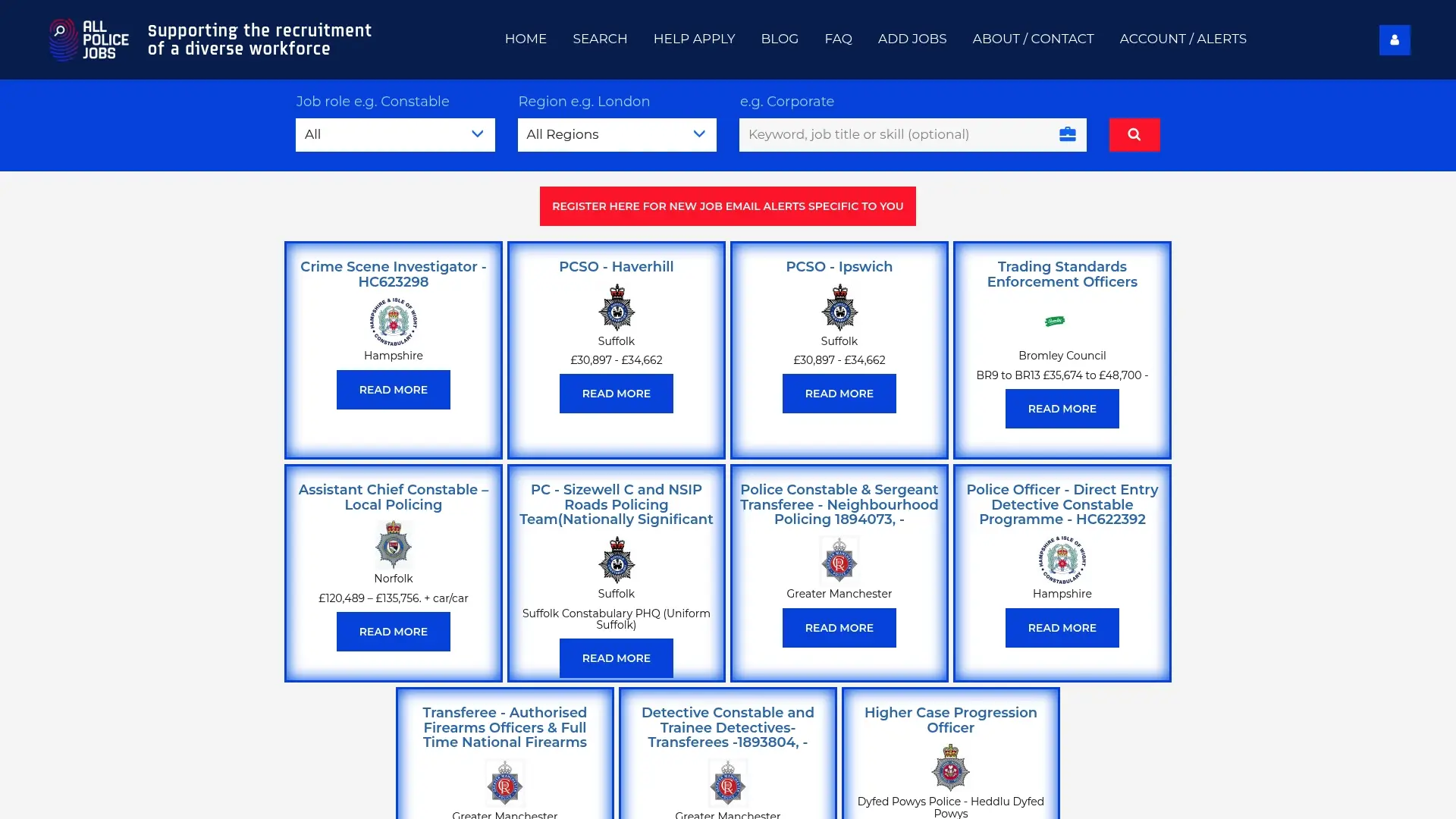1456x819 pixels.
Task: Select ADD JOBS in navigation
Action: coord(912,39)
